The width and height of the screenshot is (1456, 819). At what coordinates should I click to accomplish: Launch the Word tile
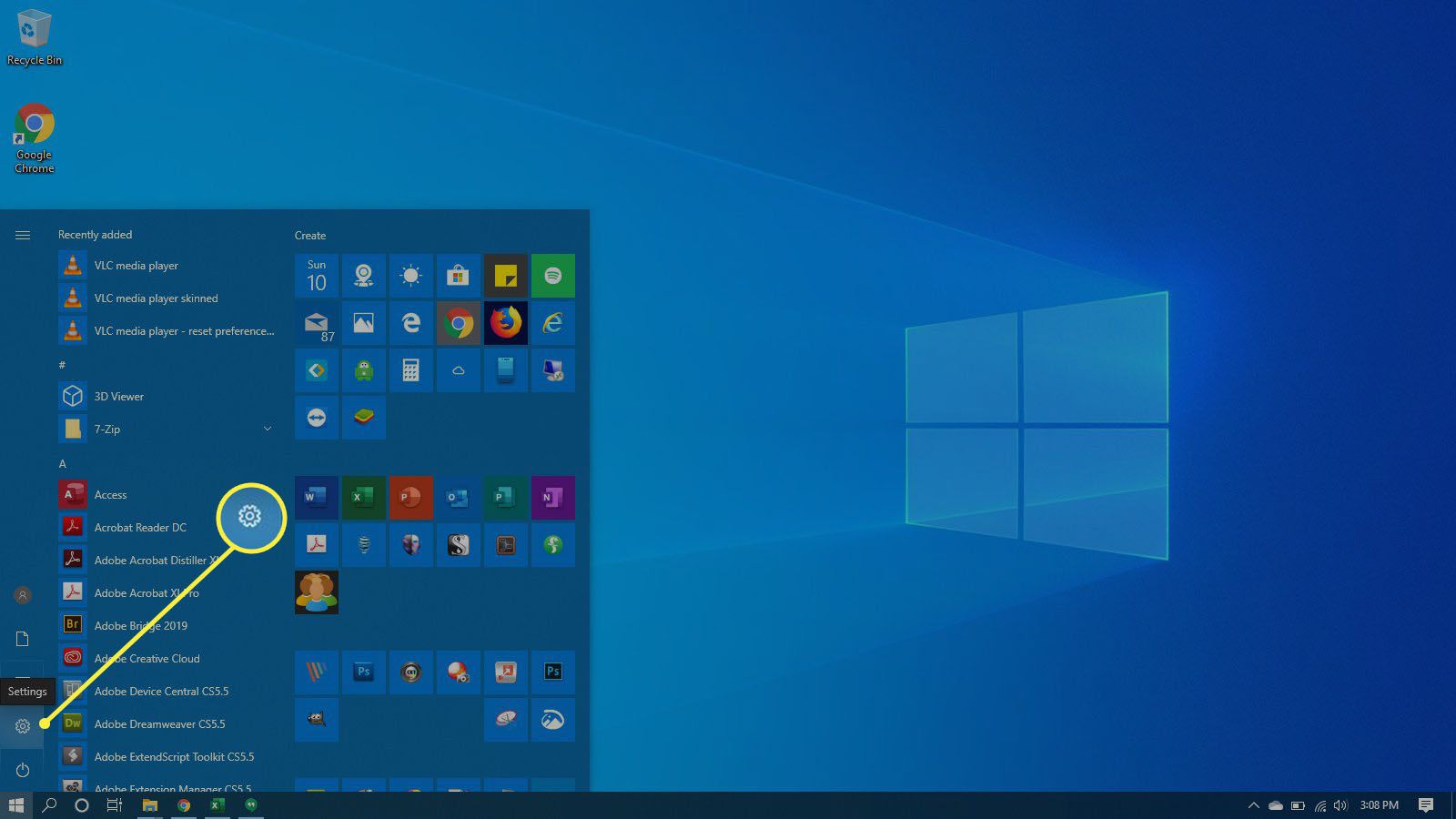(x=317, y=498)
